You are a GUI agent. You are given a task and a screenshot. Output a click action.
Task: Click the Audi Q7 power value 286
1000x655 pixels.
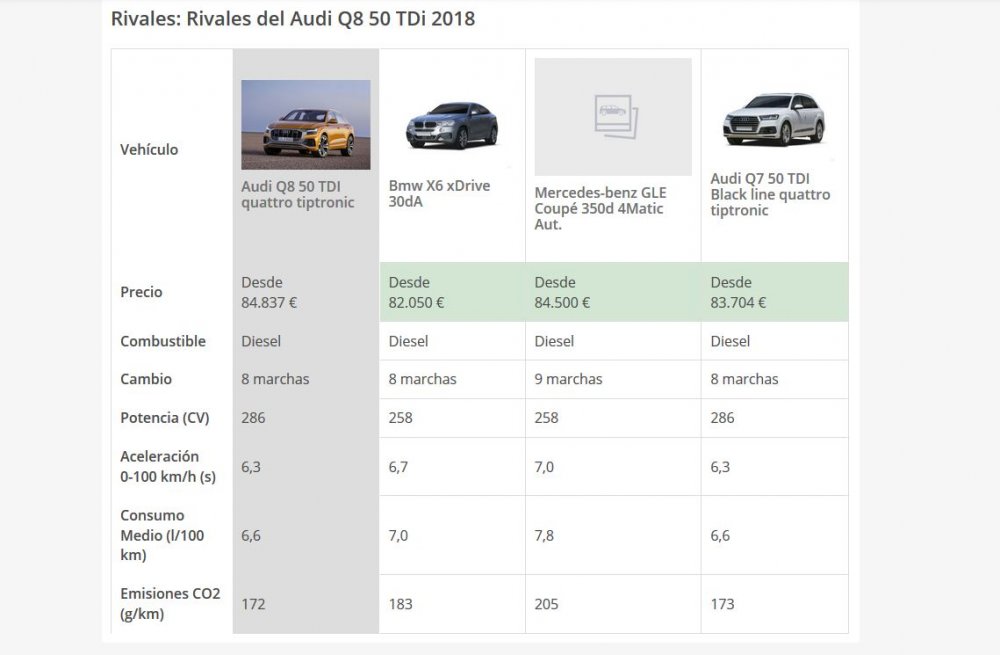pyautogui.click(x=723, y=418)
